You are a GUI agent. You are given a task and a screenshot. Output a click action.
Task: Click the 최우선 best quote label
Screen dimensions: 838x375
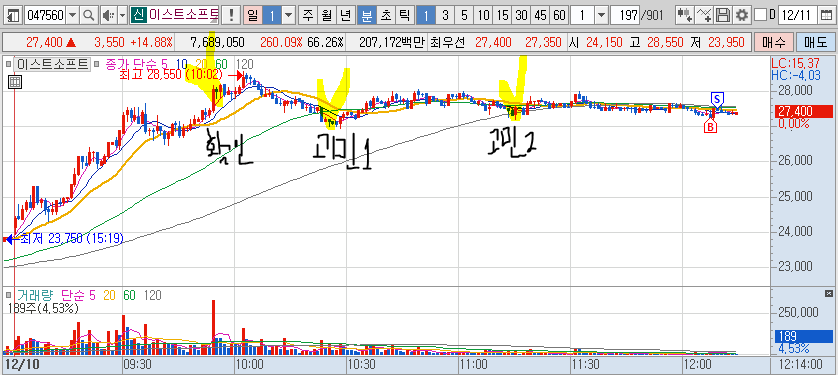point(449,42)
